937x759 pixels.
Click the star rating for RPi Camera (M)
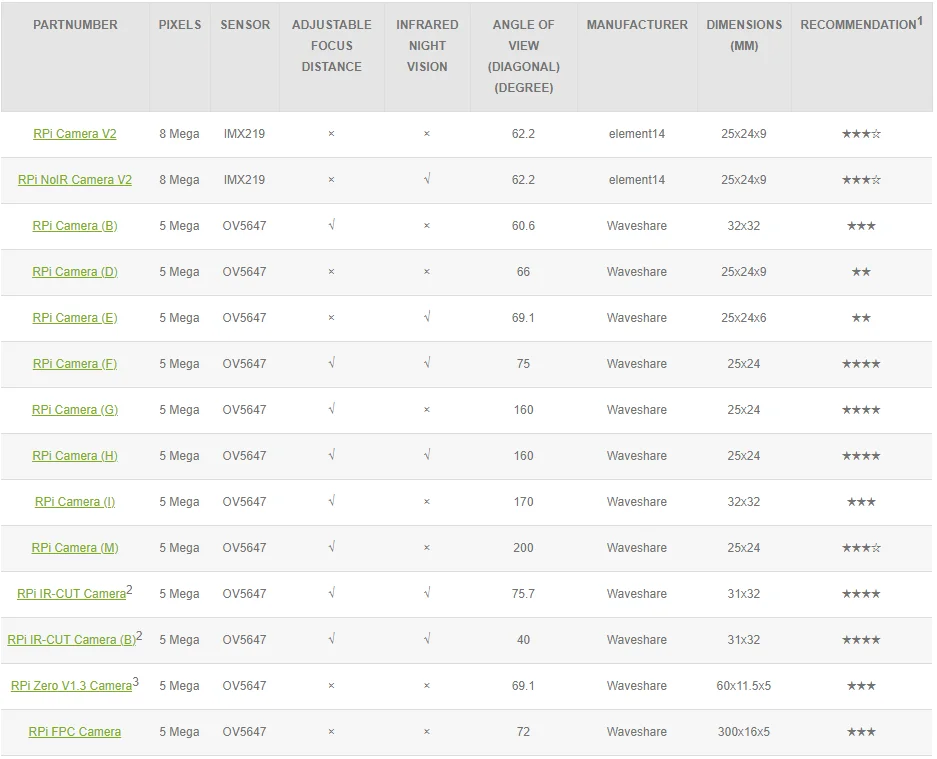pos(861,548)
